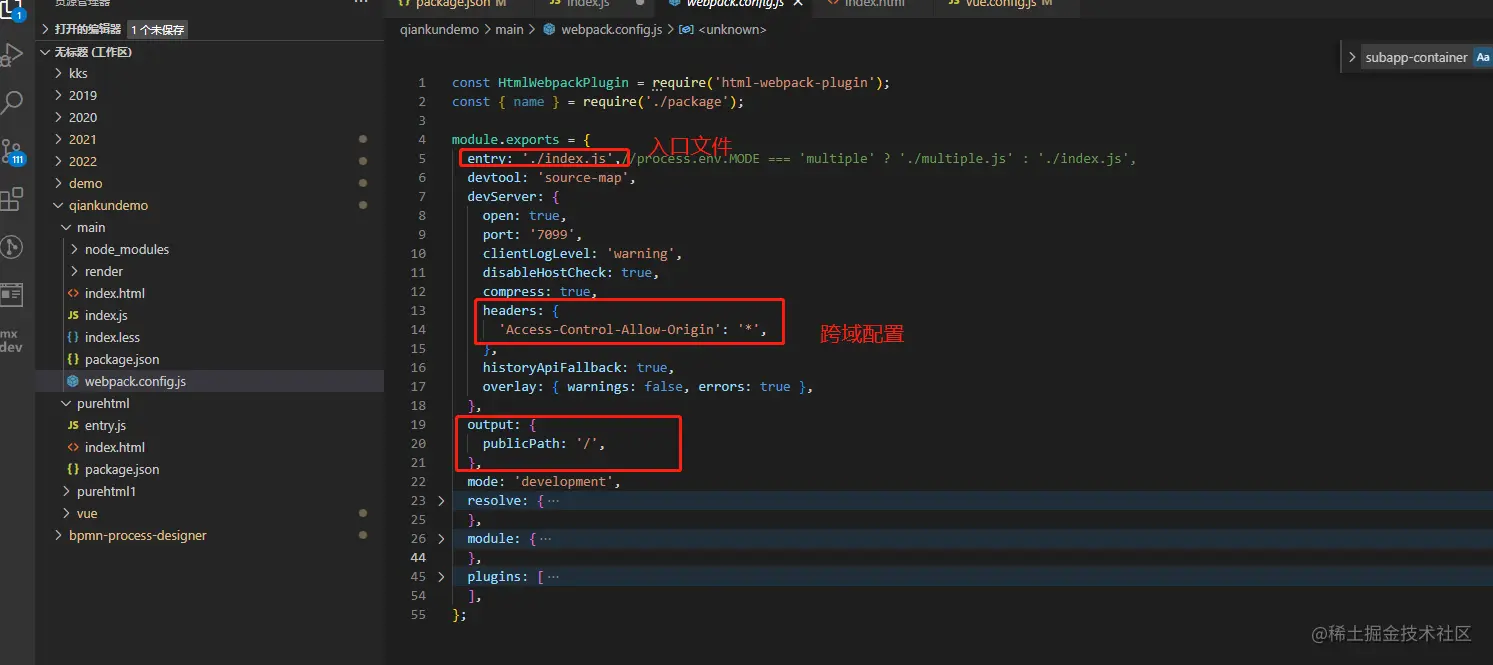The width and height of the screenshot is (1493, 665).
Task: Click the main breadcrumb segment
Action: pos(509,30)
